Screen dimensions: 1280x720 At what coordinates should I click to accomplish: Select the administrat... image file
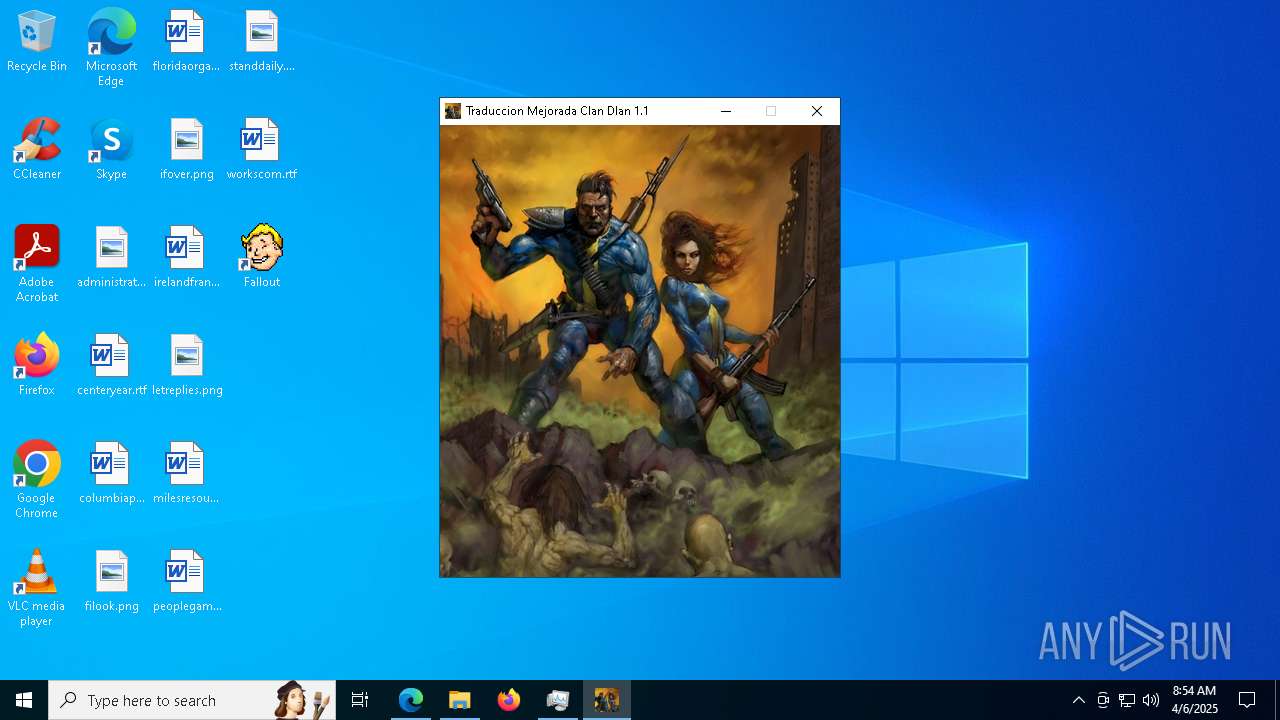point(111,258)
